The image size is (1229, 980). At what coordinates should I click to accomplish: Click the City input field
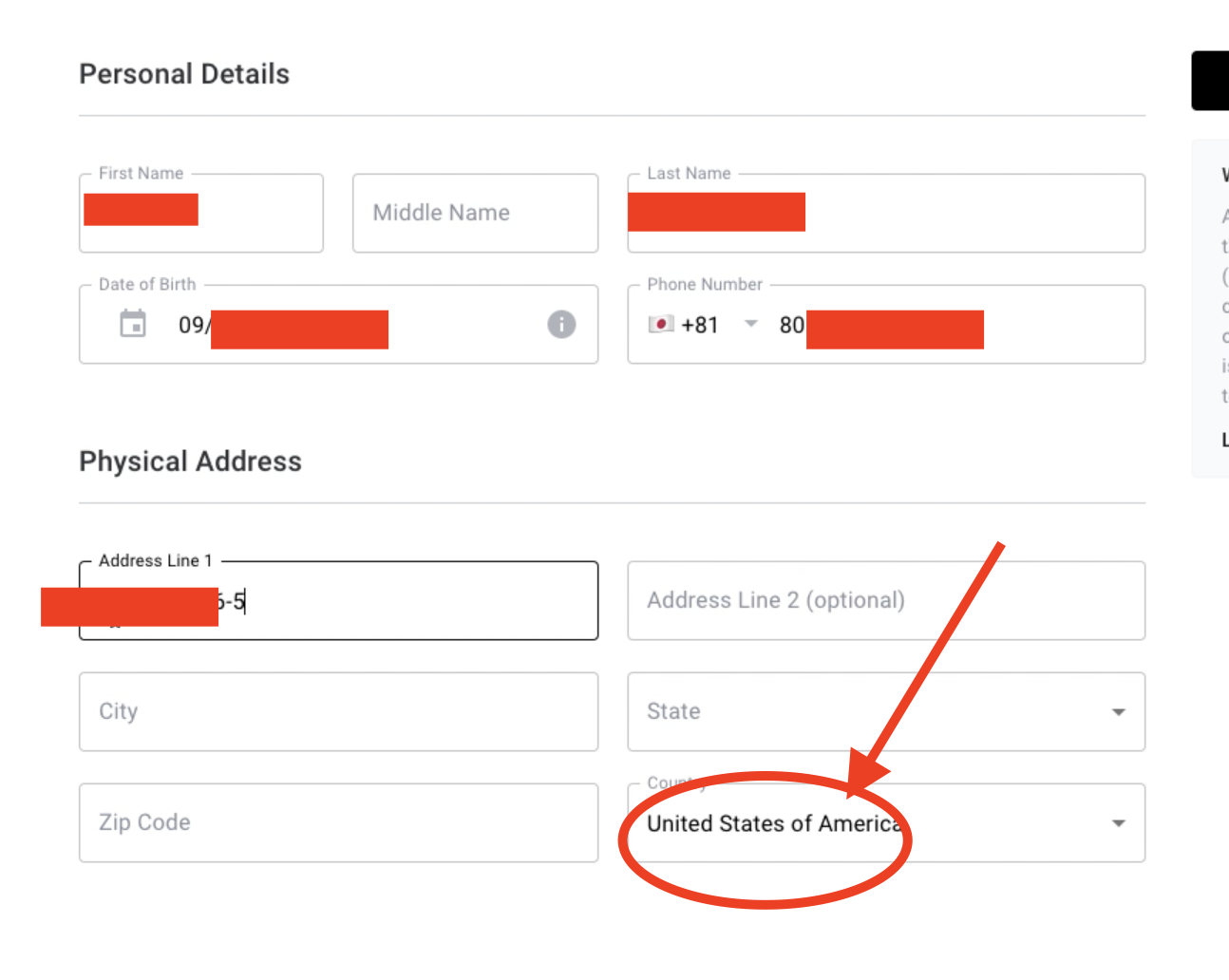tap(338, 712)
